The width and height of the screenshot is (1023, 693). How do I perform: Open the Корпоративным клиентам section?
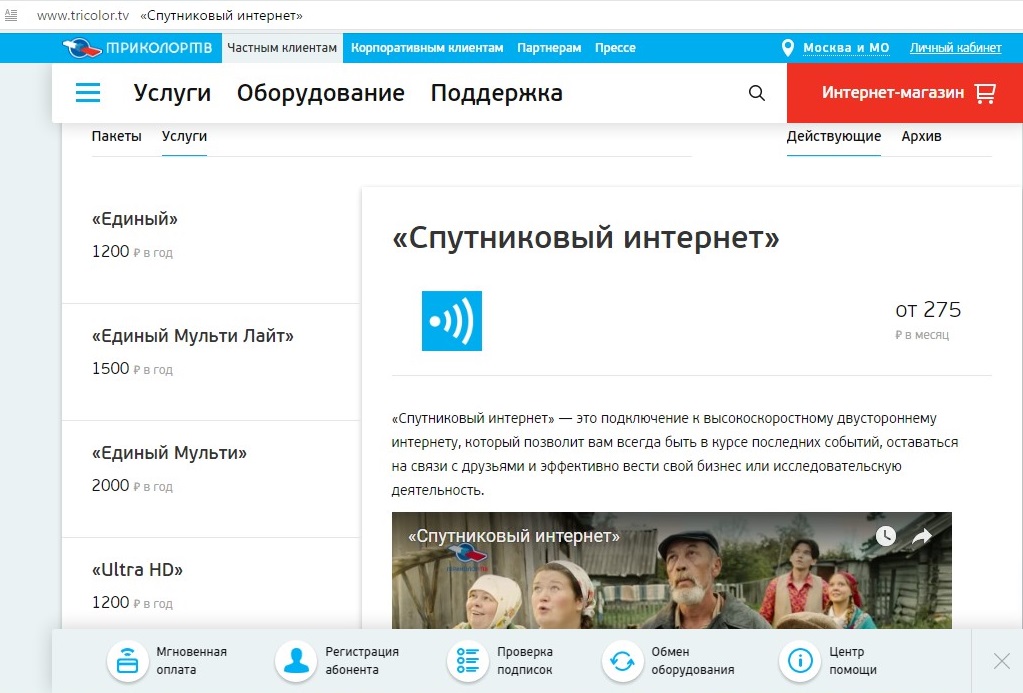click(427, 48)
